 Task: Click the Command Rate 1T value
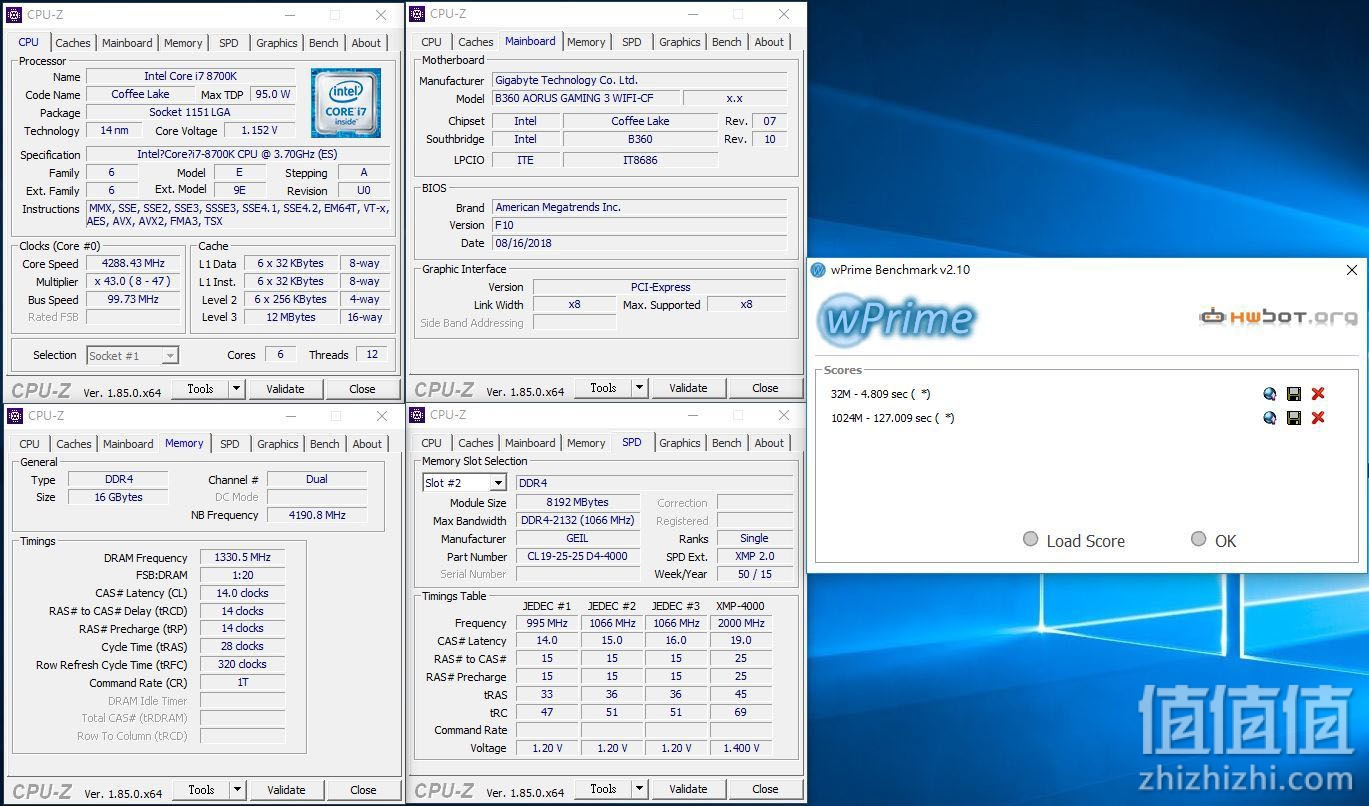[x=243, y=683]
